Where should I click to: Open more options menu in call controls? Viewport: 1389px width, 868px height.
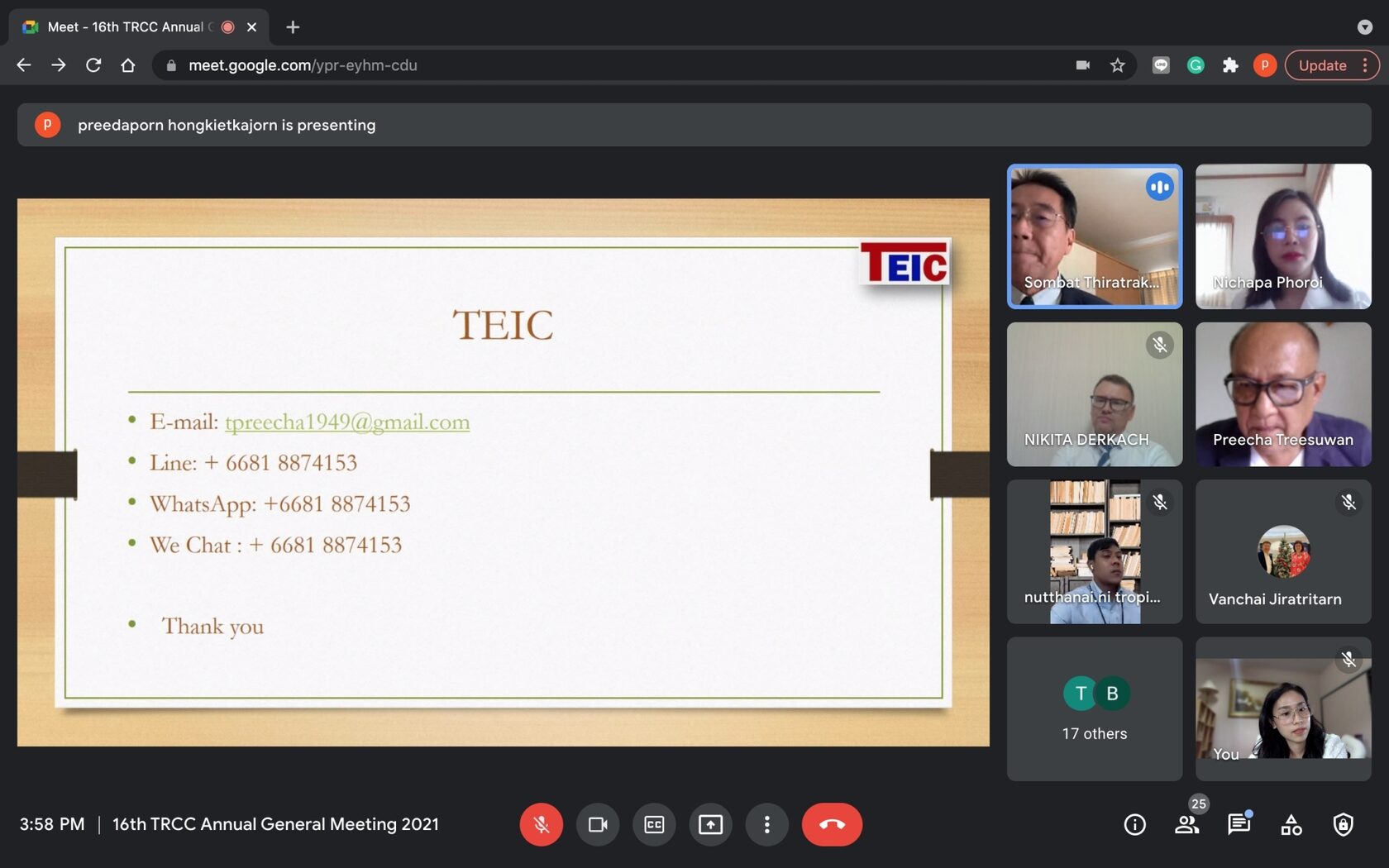(x=766, y=824)
